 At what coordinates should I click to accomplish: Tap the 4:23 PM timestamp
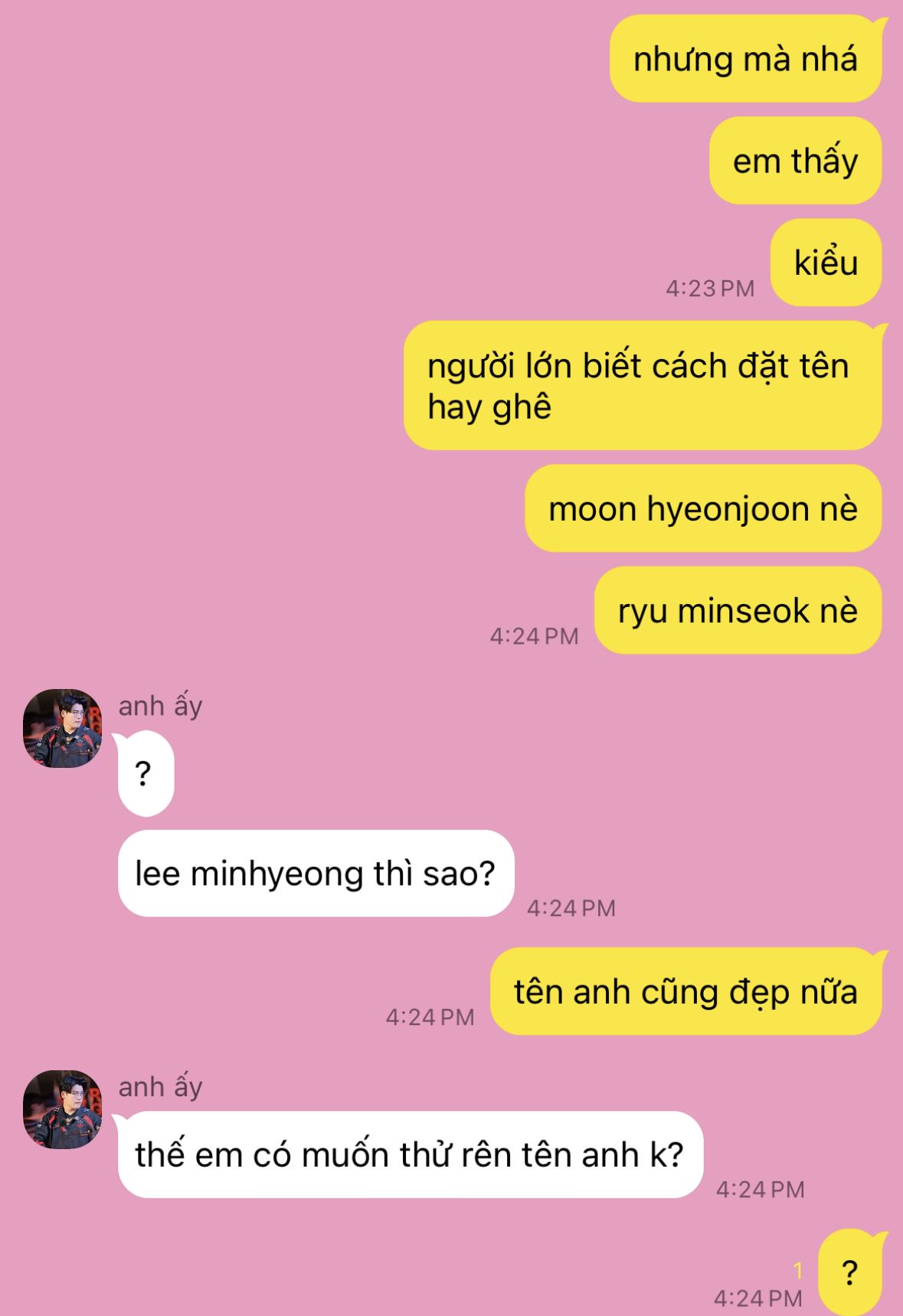[710, 289]
